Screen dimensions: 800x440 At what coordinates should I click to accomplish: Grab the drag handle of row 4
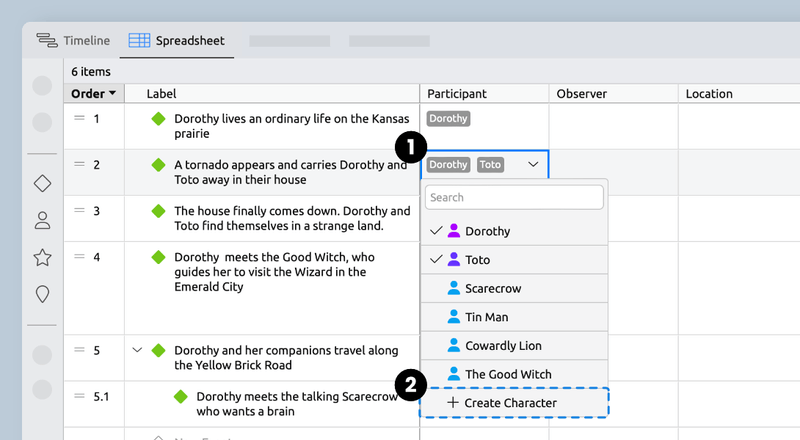79,256
